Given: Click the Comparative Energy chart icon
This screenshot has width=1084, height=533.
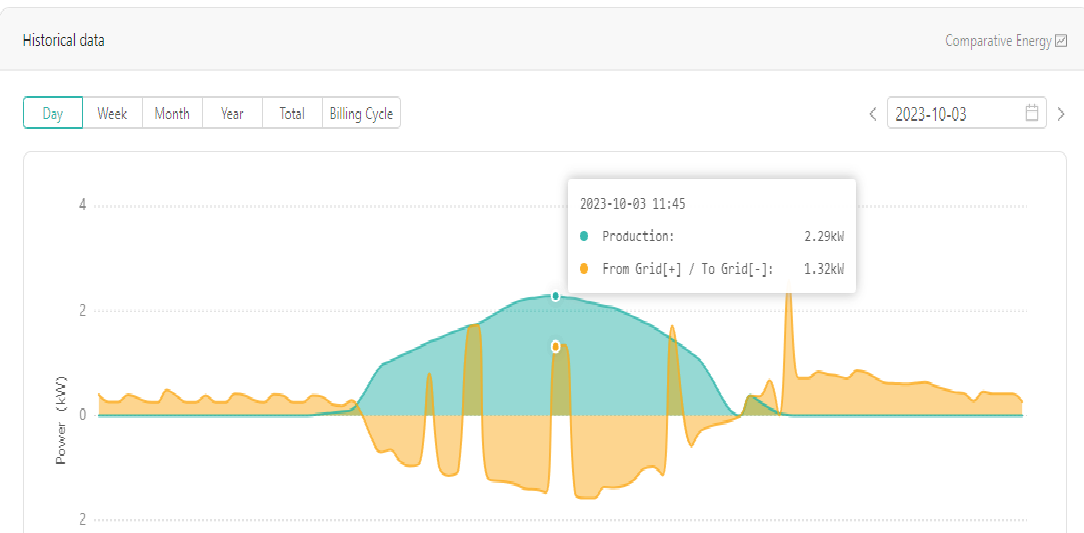Looking at the screenshot, I should (x=1062, y=41).
